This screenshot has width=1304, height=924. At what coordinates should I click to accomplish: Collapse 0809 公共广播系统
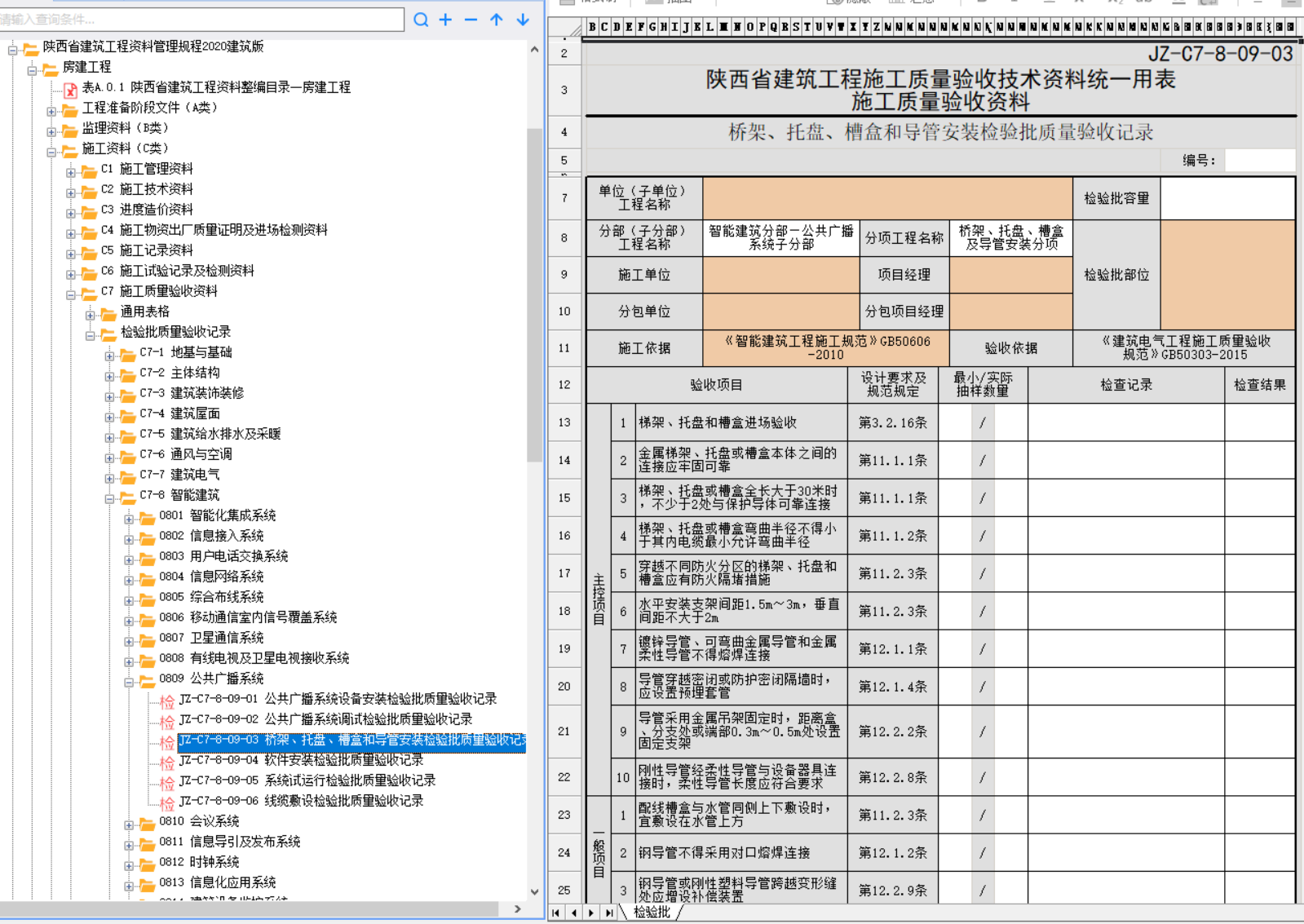coord(130,682)
